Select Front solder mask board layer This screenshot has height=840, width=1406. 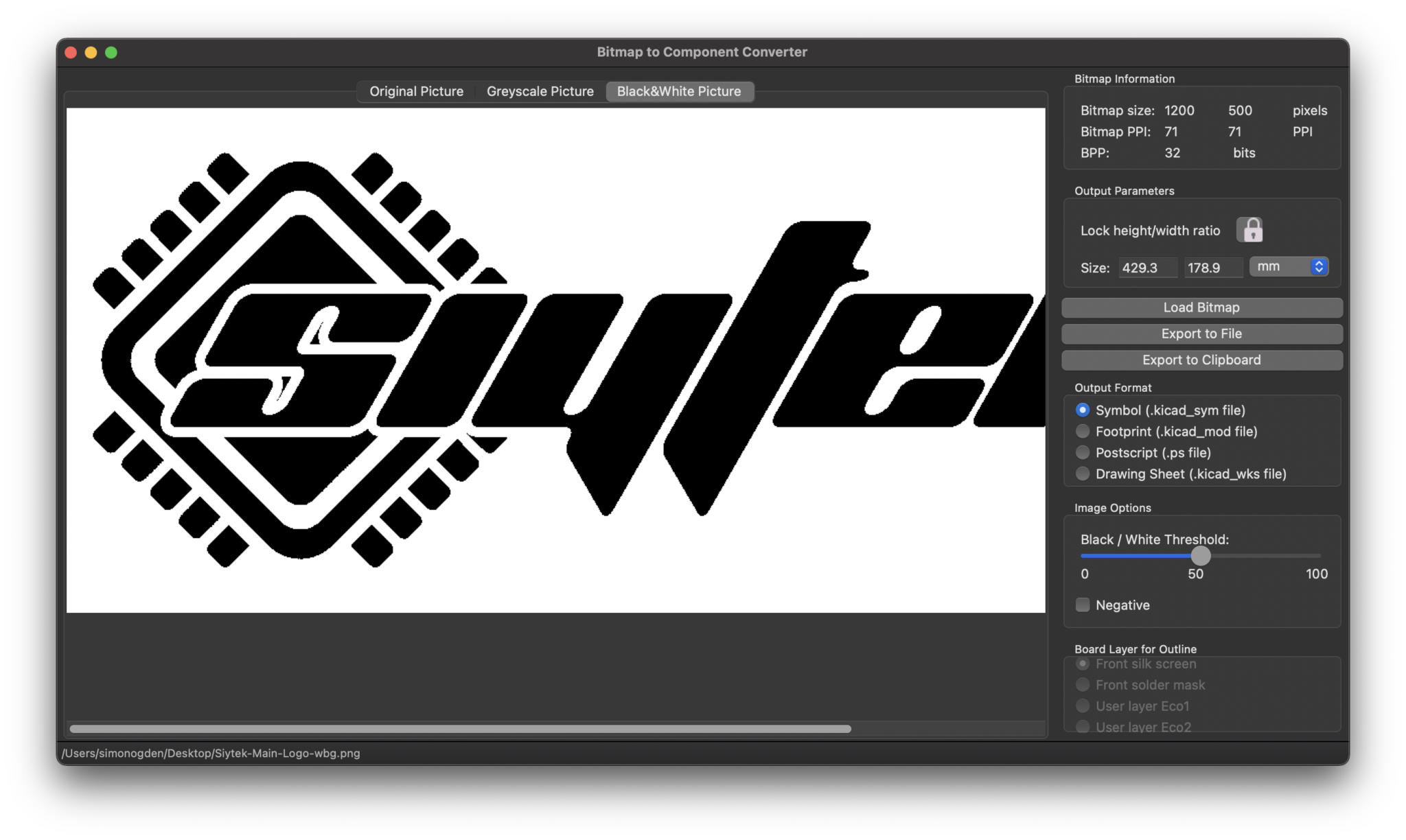pos(1083,684)
